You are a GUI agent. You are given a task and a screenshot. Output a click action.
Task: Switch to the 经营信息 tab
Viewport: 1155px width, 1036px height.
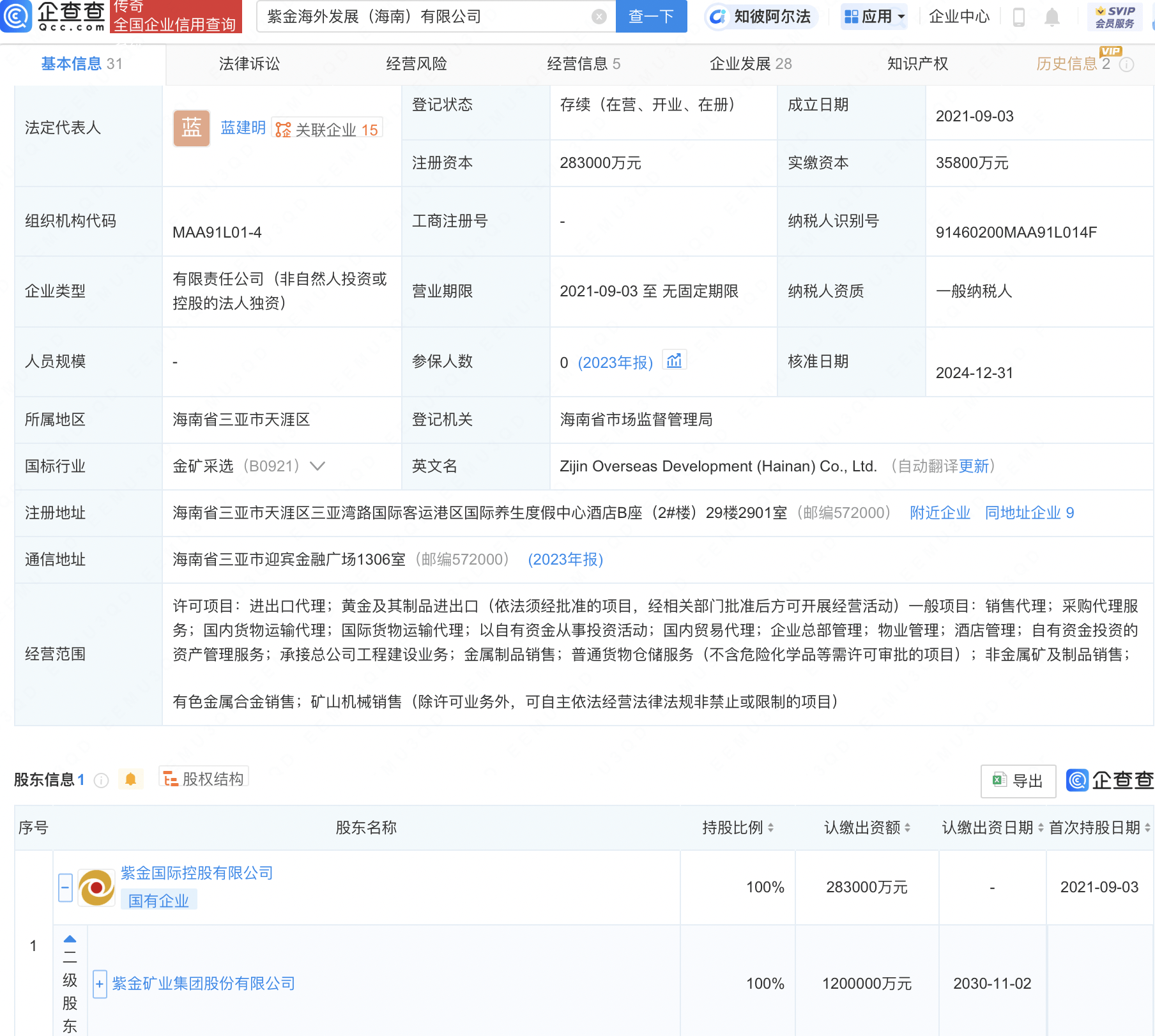pos(584,64)
